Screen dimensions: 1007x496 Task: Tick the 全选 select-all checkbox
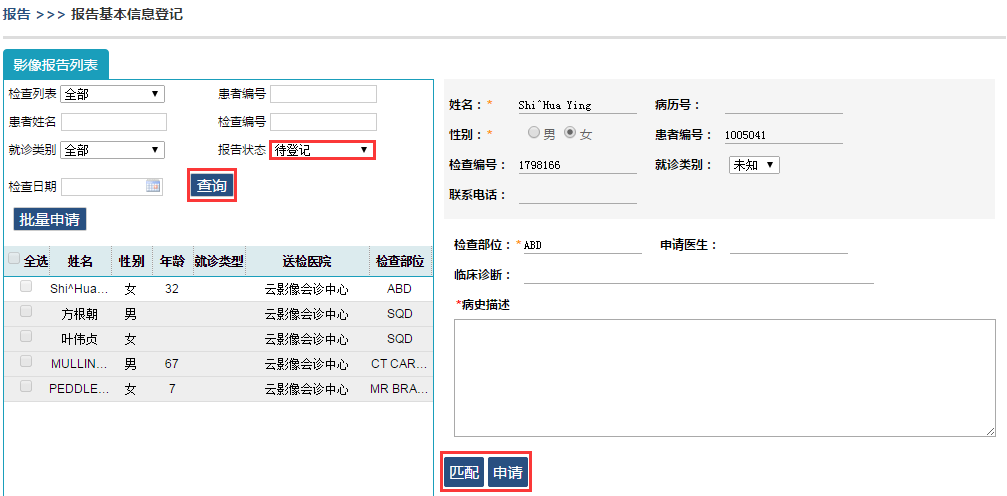14,258
